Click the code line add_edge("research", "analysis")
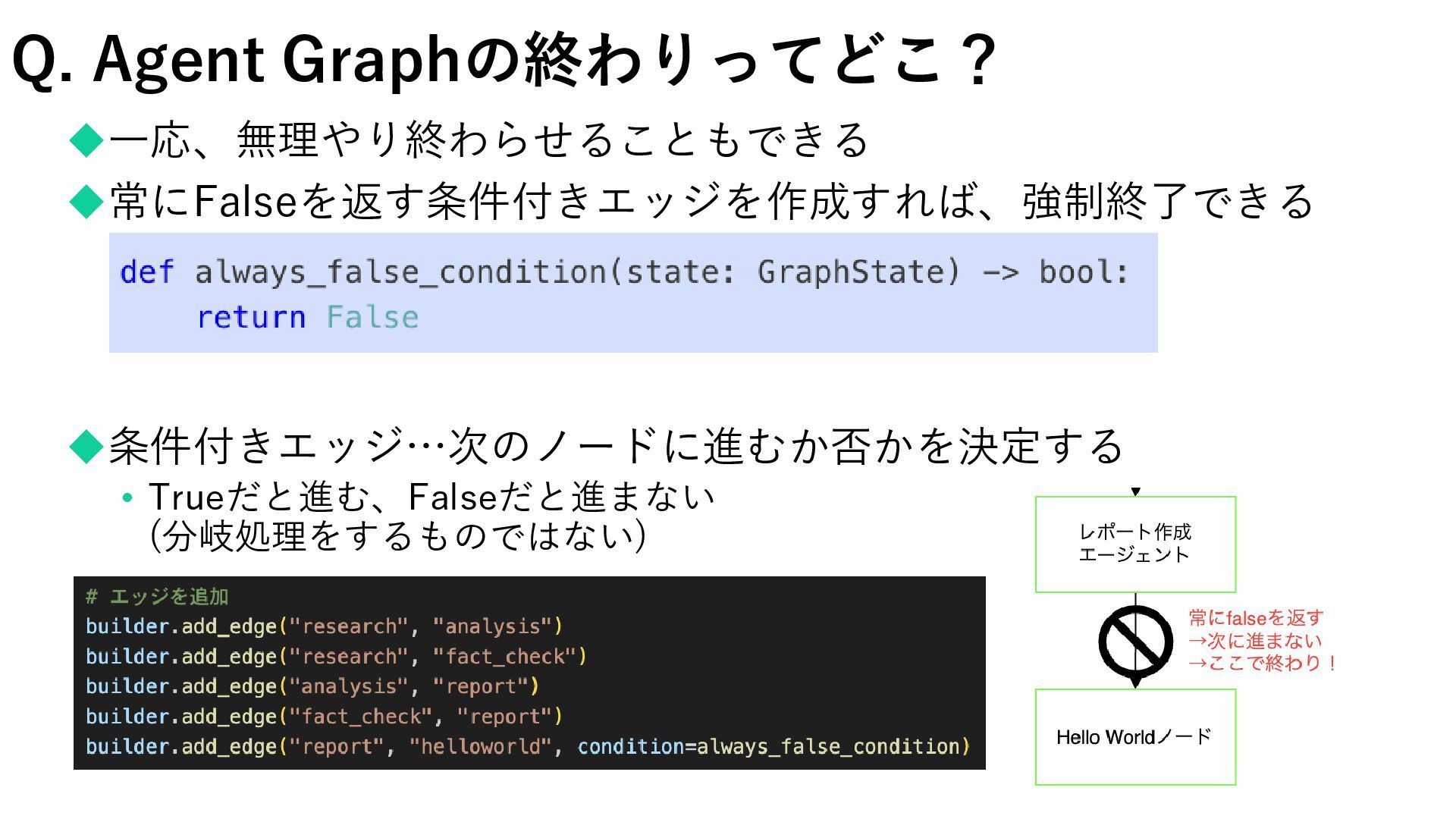The height and width of the screenshot is (819, 1456). point(324,626)
